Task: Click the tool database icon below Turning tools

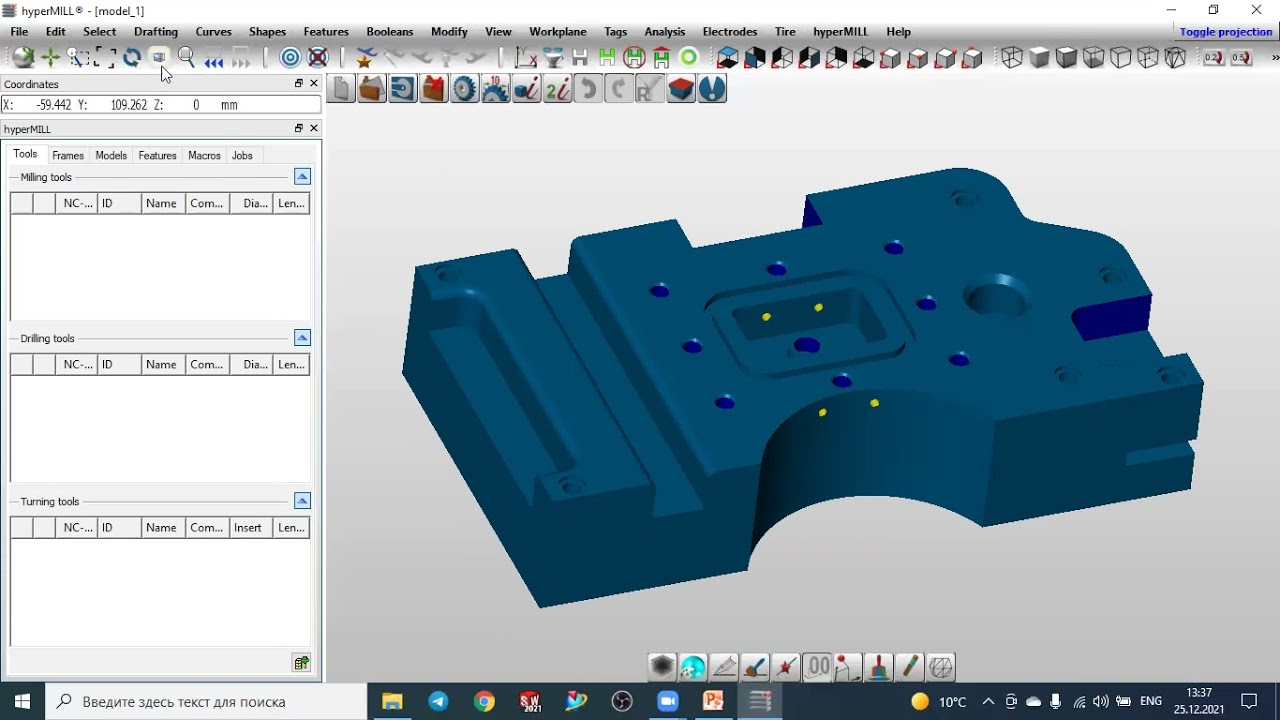Action: (x=301, y=663)
